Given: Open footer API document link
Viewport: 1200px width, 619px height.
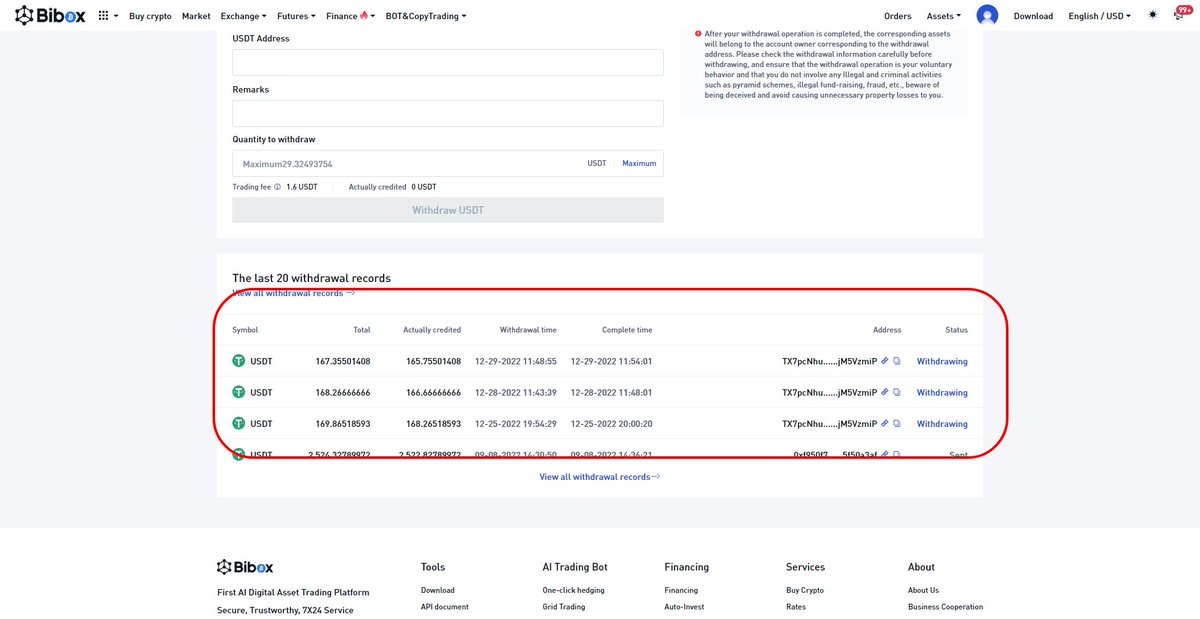Looking at the screenshot, I should pyautogui.click(x=445, y=607).
